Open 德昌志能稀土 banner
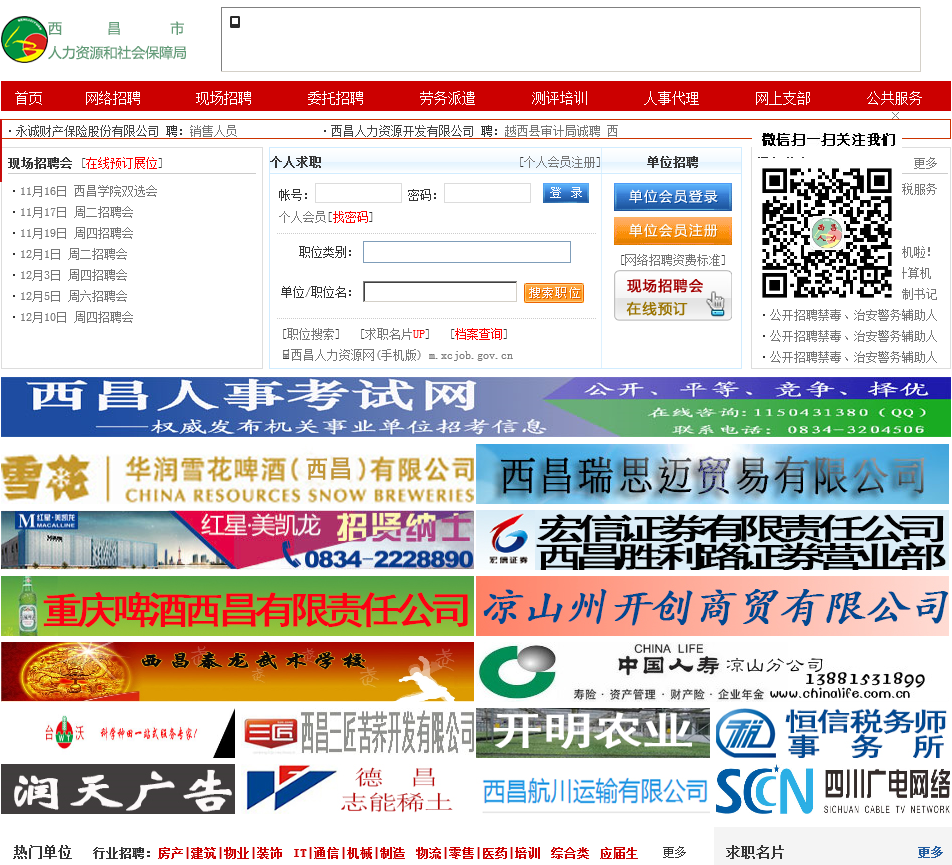Screen dimensions: 952x865 [358, 789]
